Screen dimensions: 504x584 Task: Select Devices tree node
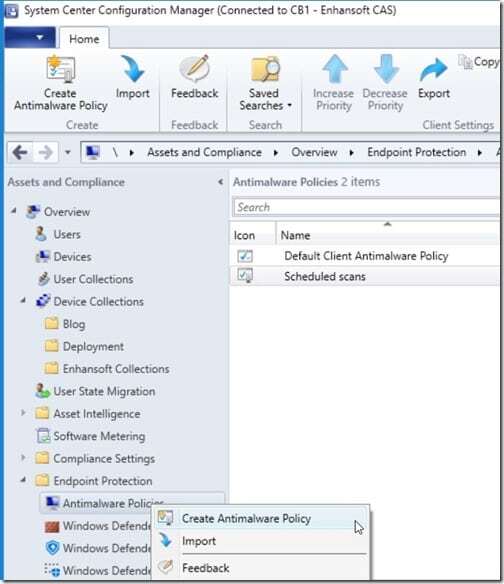(x=72, y=257)
